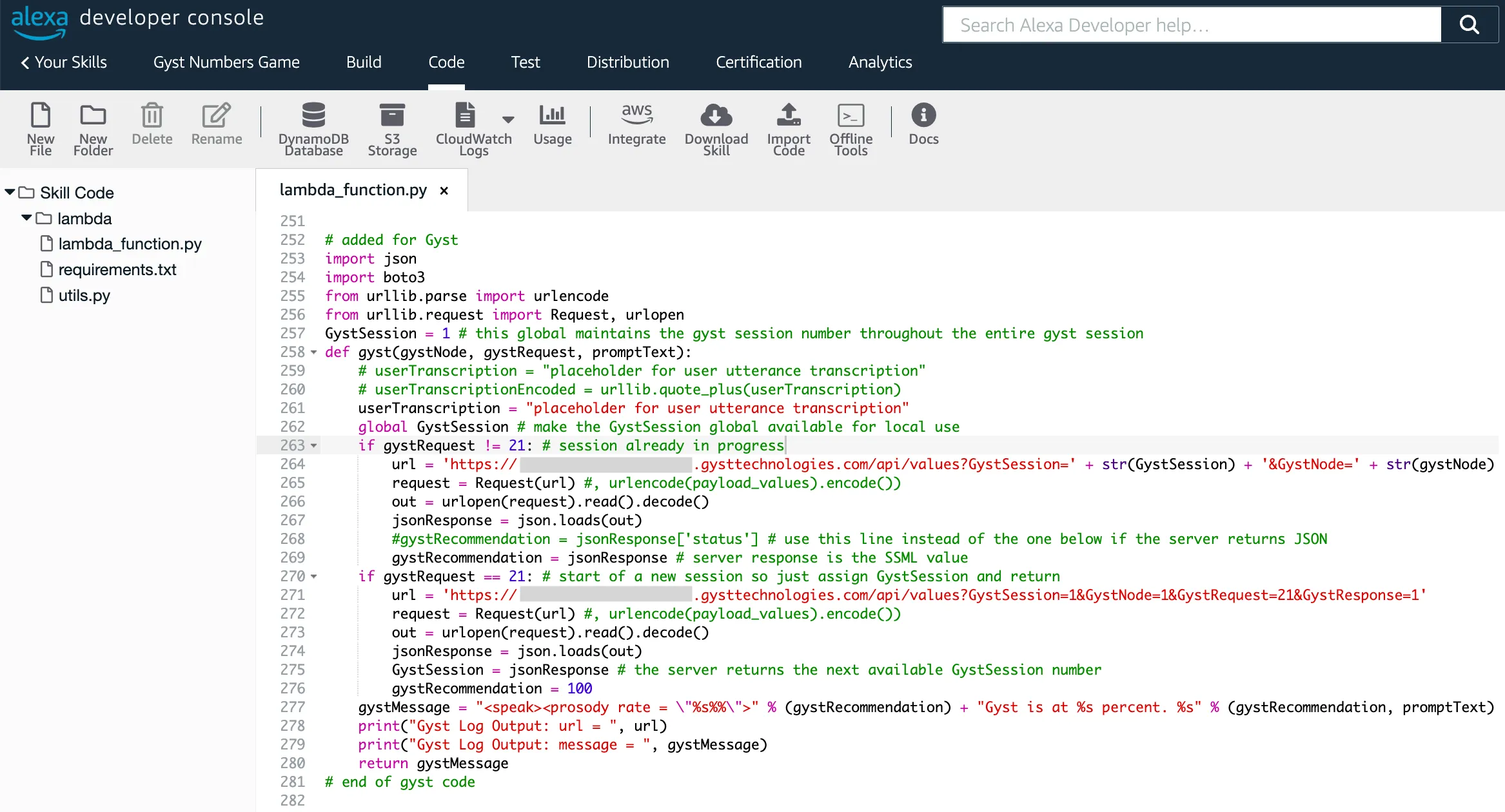Switch to the Test tab

coord(525,63)
